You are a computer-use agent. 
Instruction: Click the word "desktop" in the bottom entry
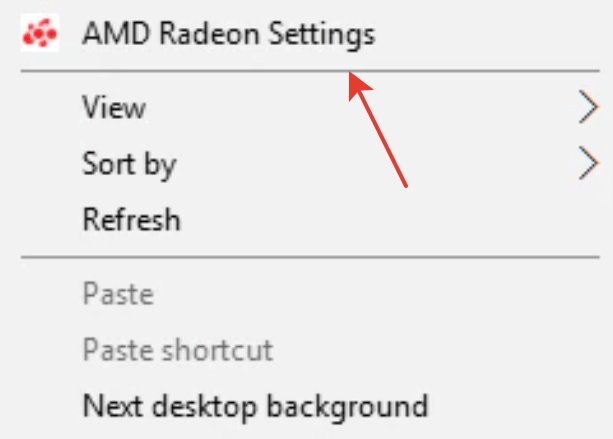click(x=204, y=407)
